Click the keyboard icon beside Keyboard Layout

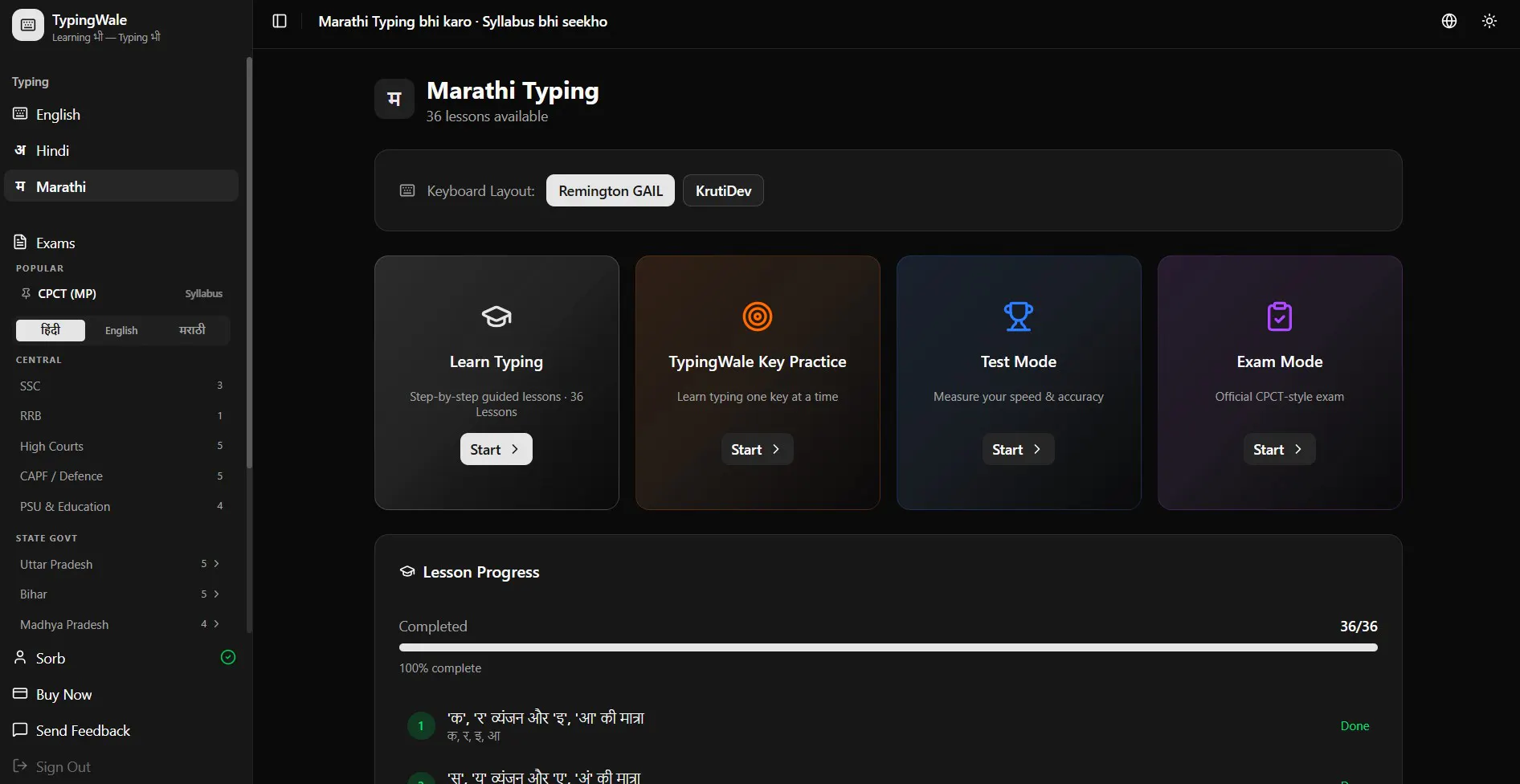click(x=407, y=190)
